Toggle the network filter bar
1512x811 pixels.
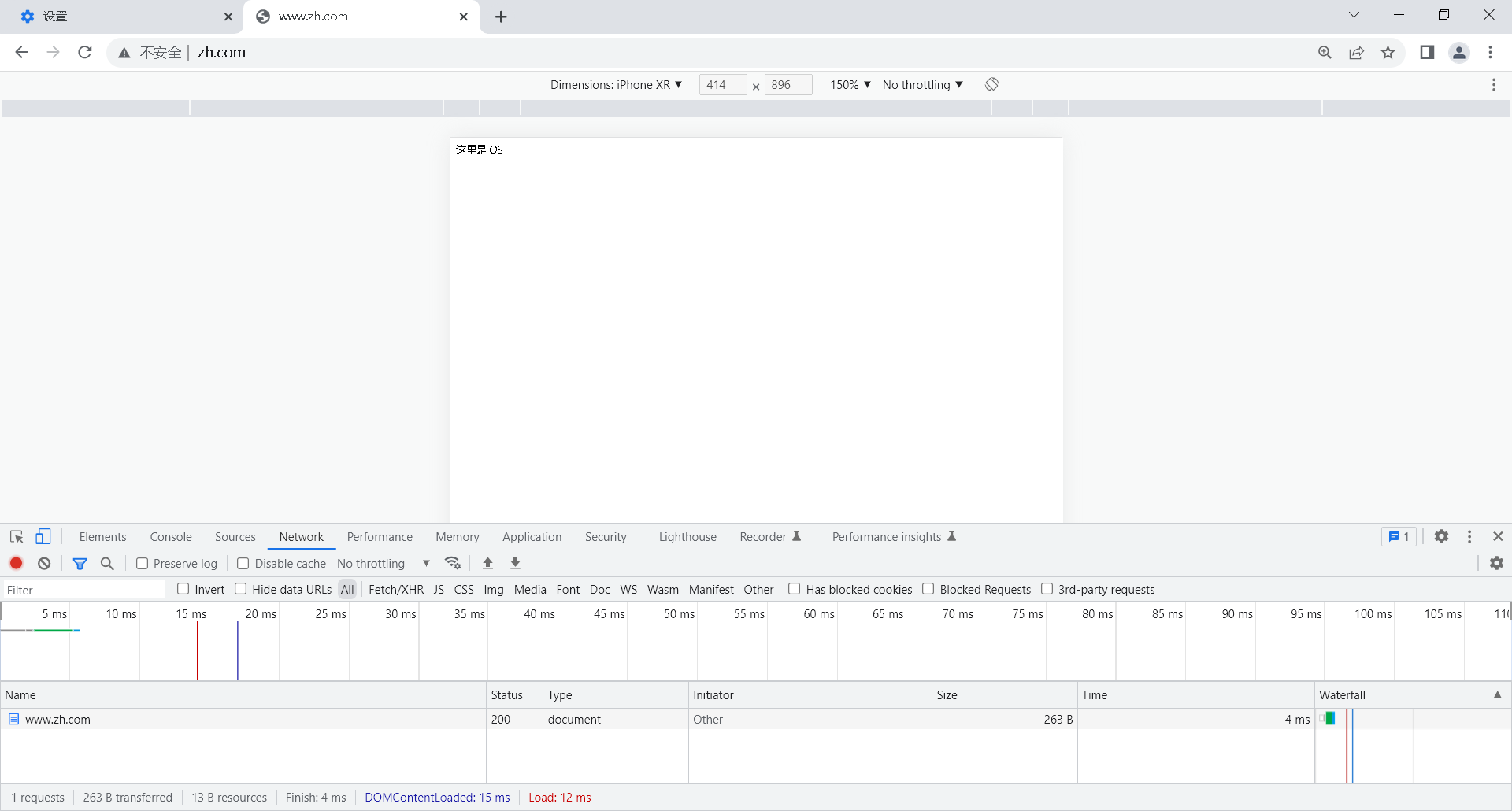[x=80, y=564]
